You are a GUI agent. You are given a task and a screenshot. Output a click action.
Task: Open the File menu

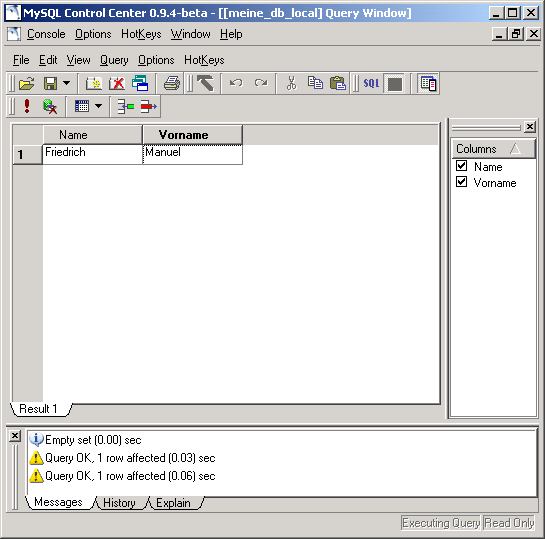click(21, 60)
